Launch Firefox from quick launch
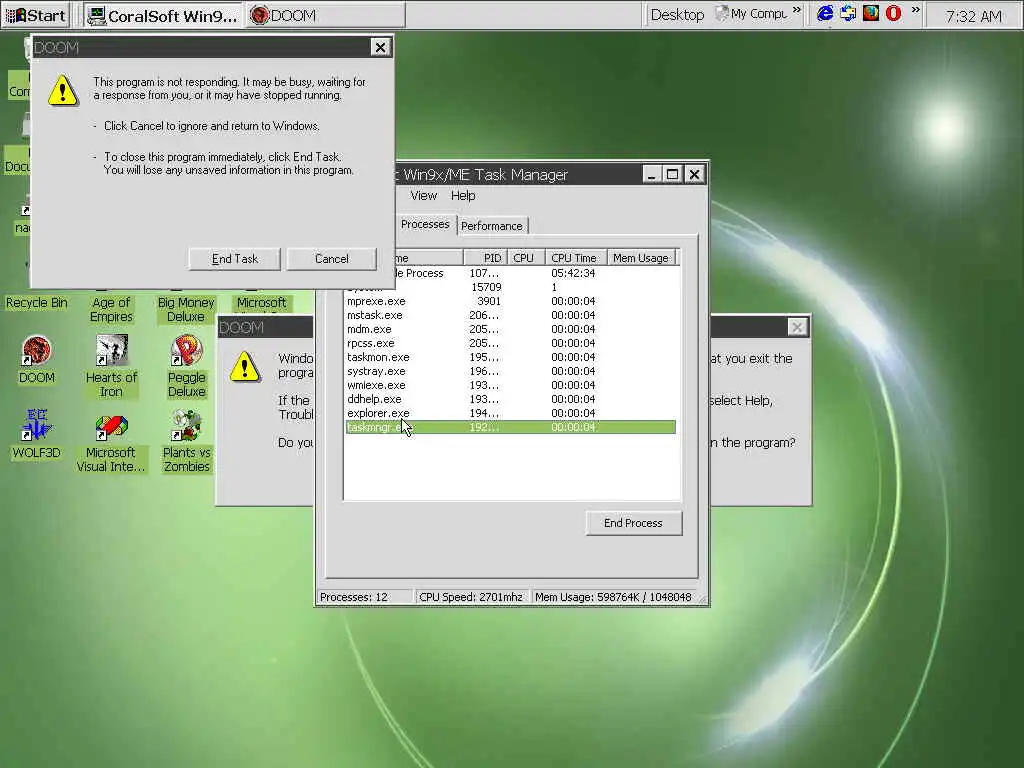The width and height of the screenshot is (1024, 768). (x=871, y=13)
